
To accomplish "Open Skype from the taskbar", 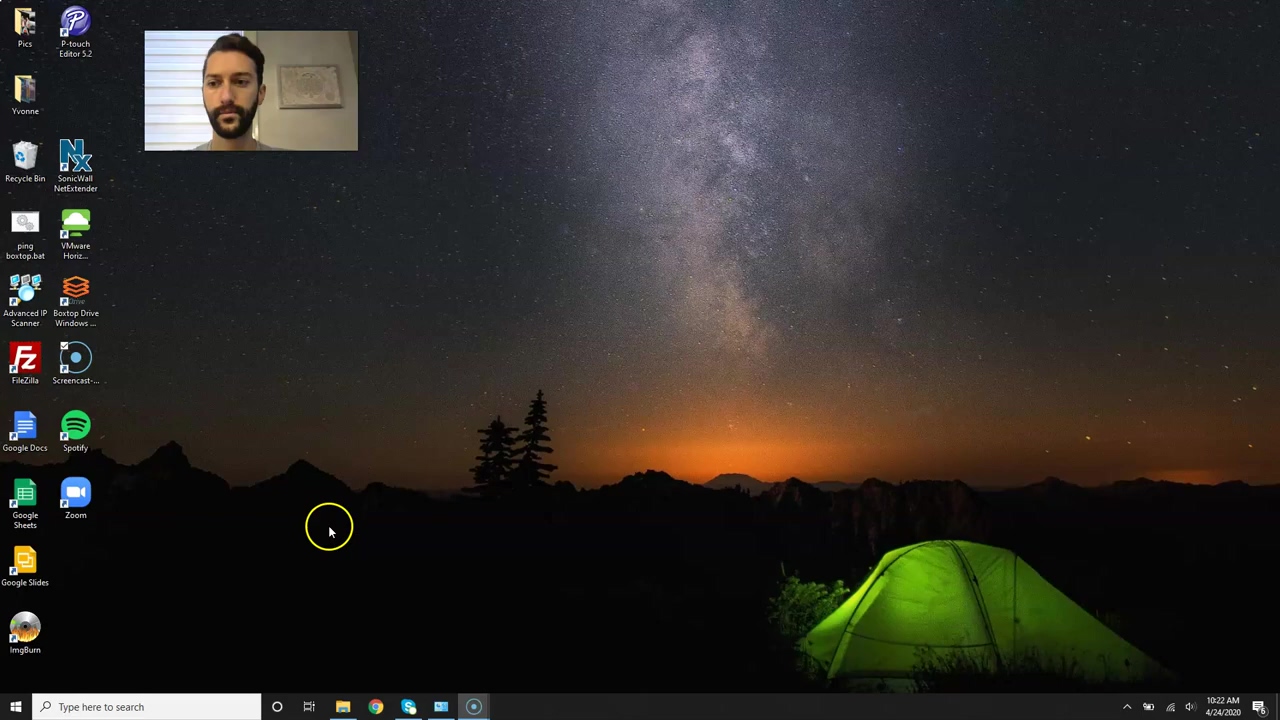I will coord(408,707).
